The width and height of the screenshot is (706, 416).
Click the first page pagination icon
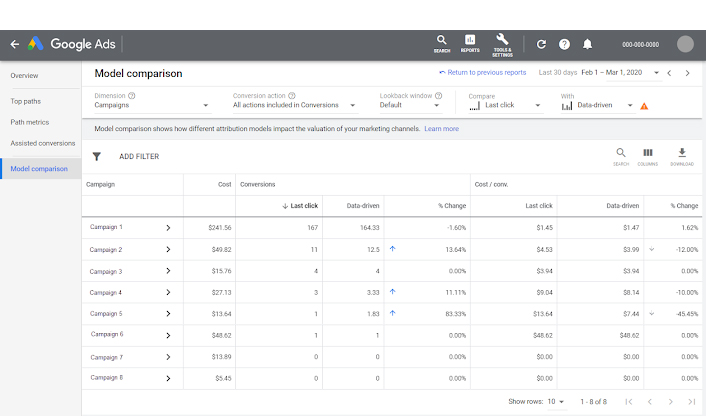629,402
